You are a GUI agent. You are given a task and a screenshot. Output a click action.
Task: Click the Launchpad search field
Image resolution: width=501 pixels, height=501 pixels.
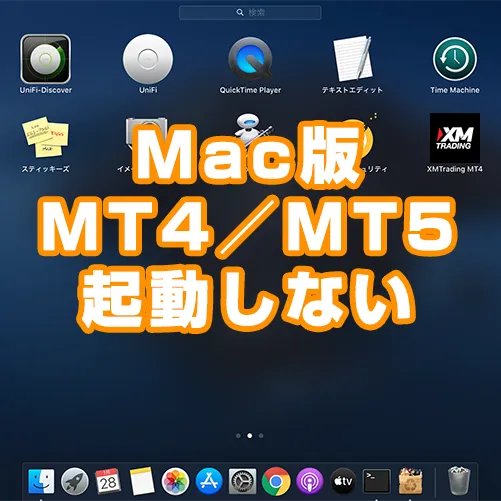[x=250, y=13]
